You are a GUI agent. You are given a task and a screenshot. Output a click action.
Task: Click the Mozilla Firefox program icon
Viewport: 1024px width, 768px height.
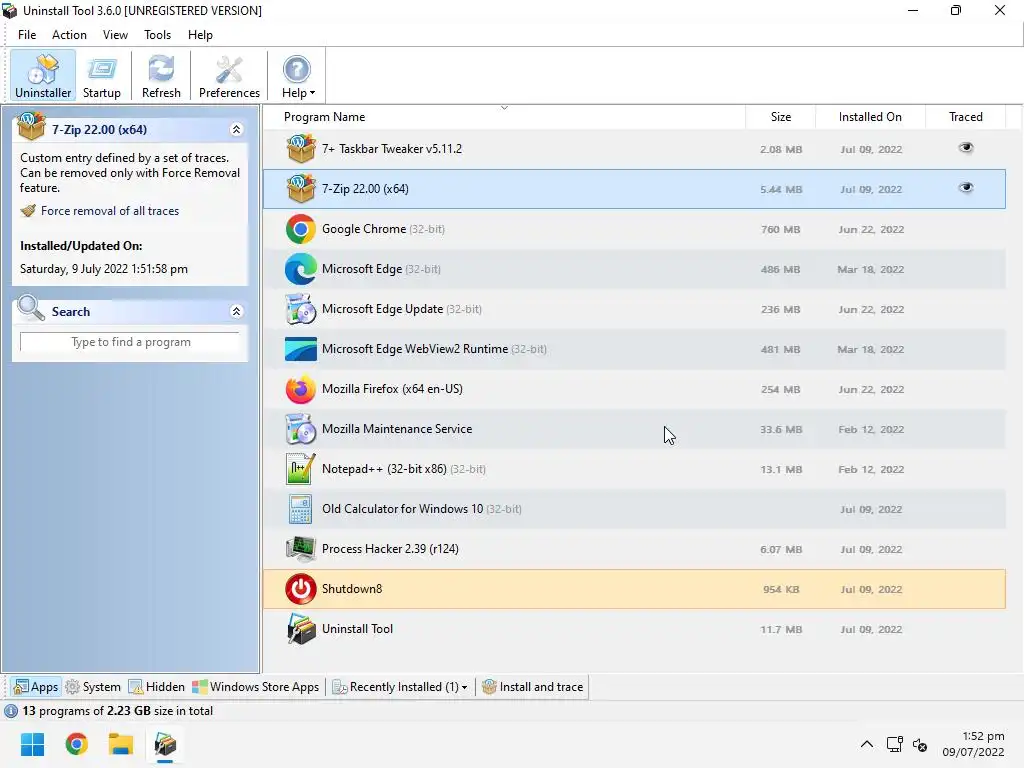coord(300,389)
